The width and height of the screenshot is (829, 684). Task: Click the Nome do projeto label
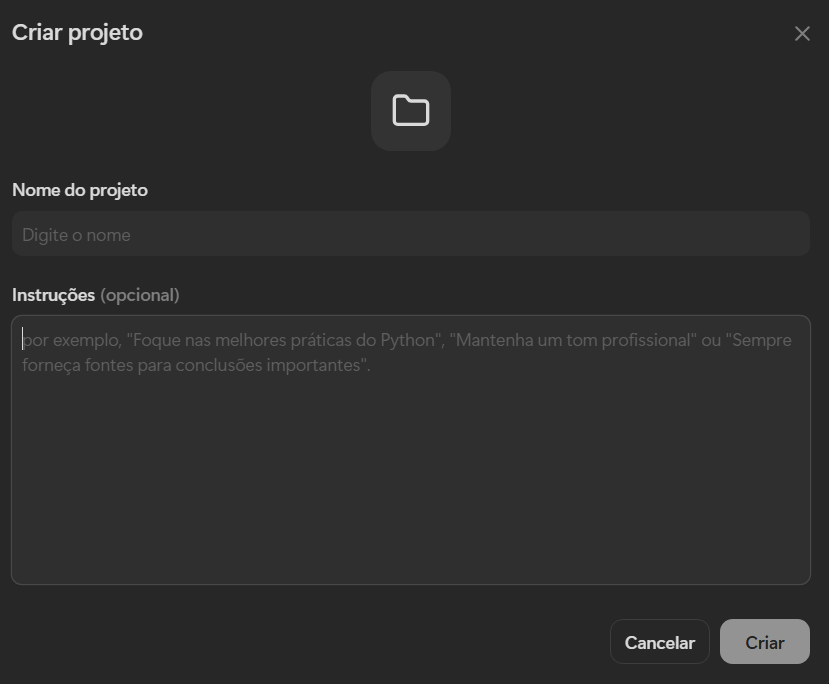(x=80, y=190)
